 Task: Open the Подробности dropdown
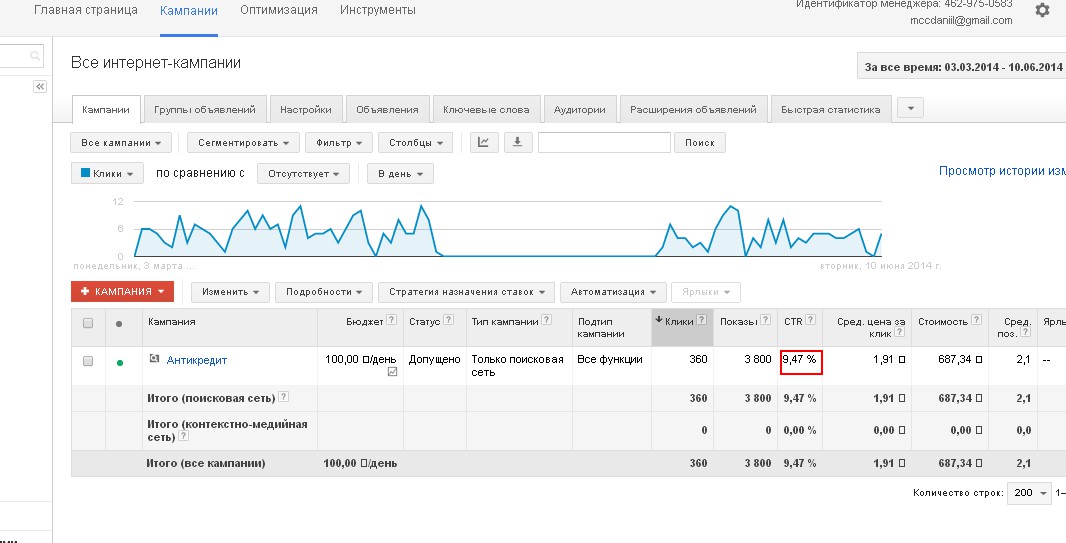[x=324, y=292]
